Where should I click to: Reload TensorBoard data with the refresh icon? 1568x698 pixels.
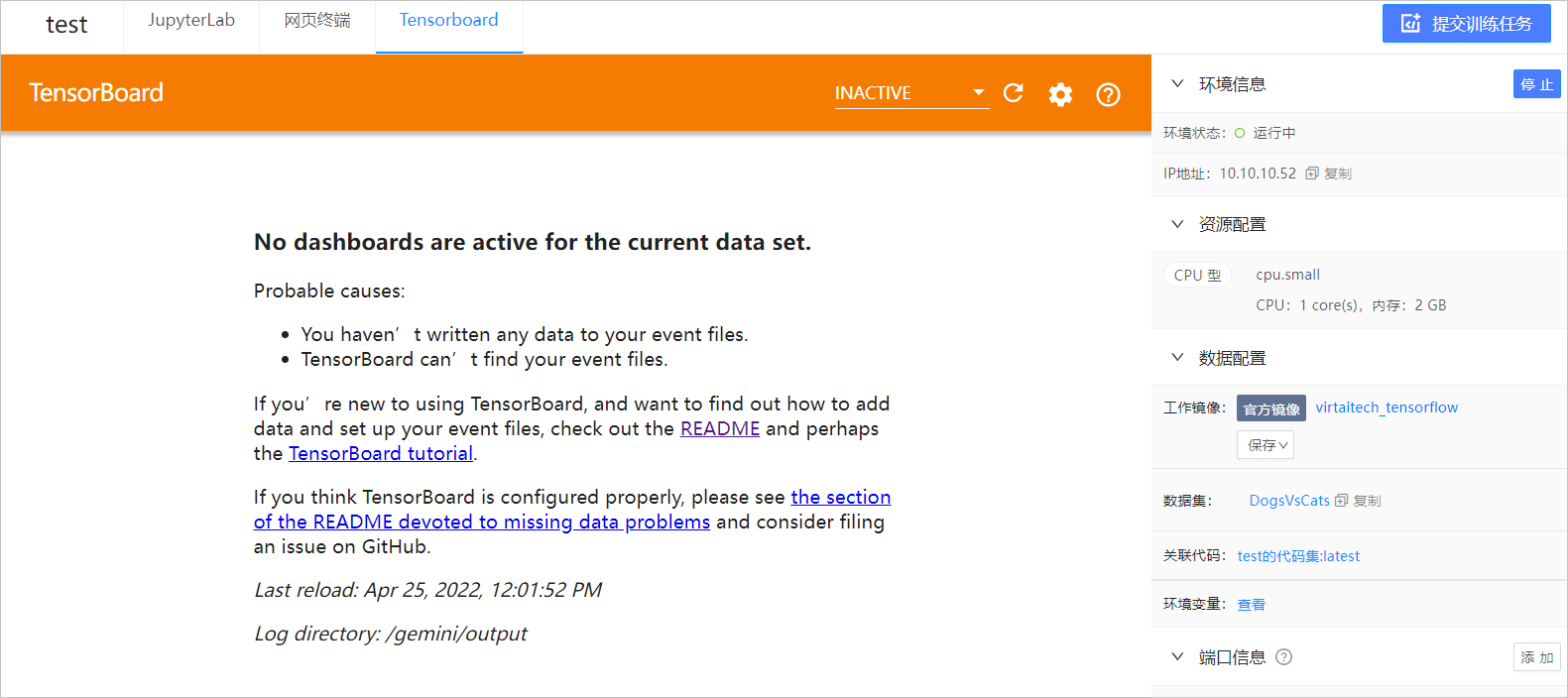coord(1013,93)
